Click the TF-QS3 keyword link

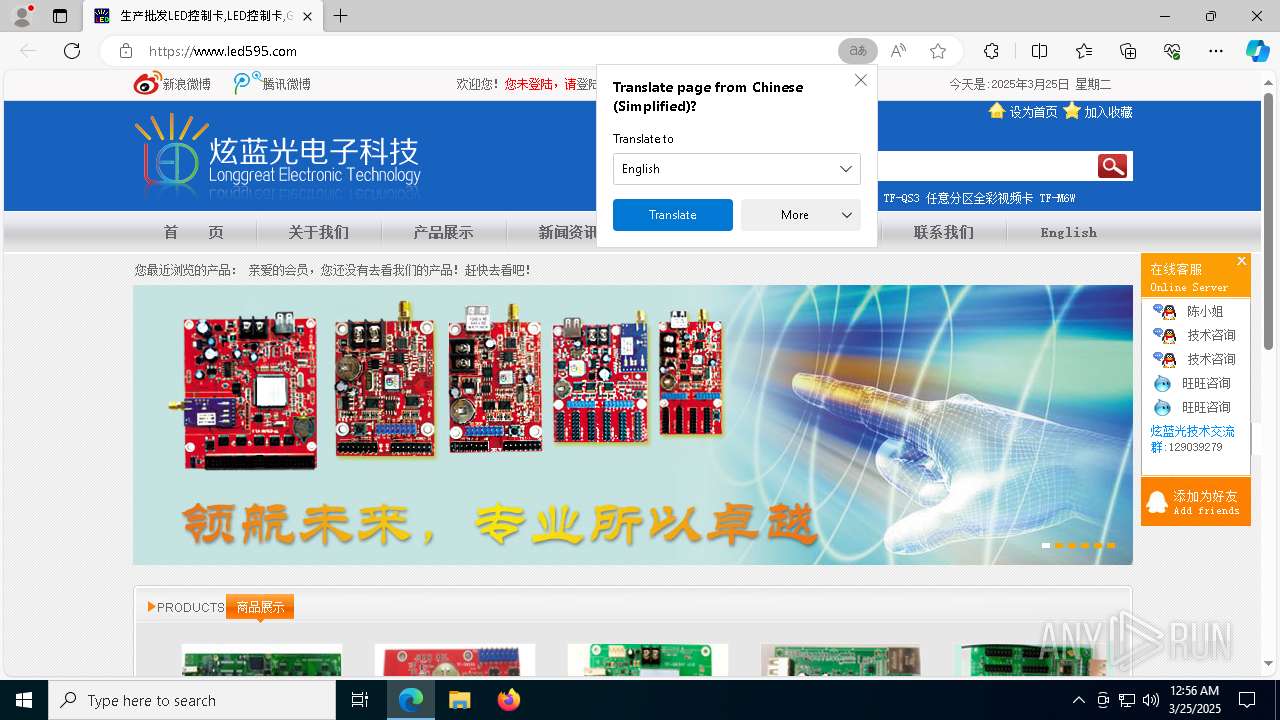tap(901, 198)
